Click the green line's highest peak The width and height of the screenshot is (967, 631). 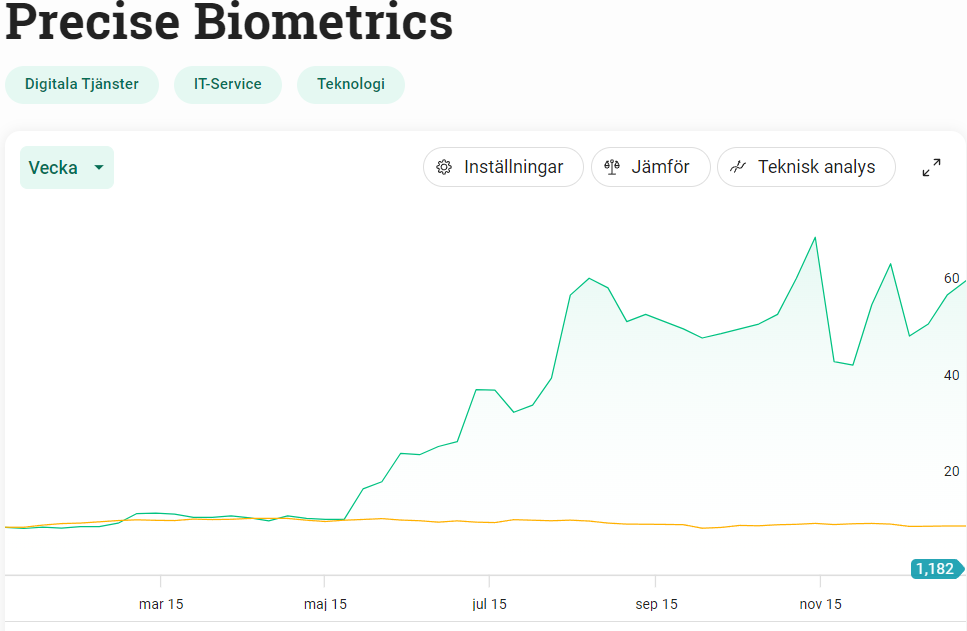point(815,238)
